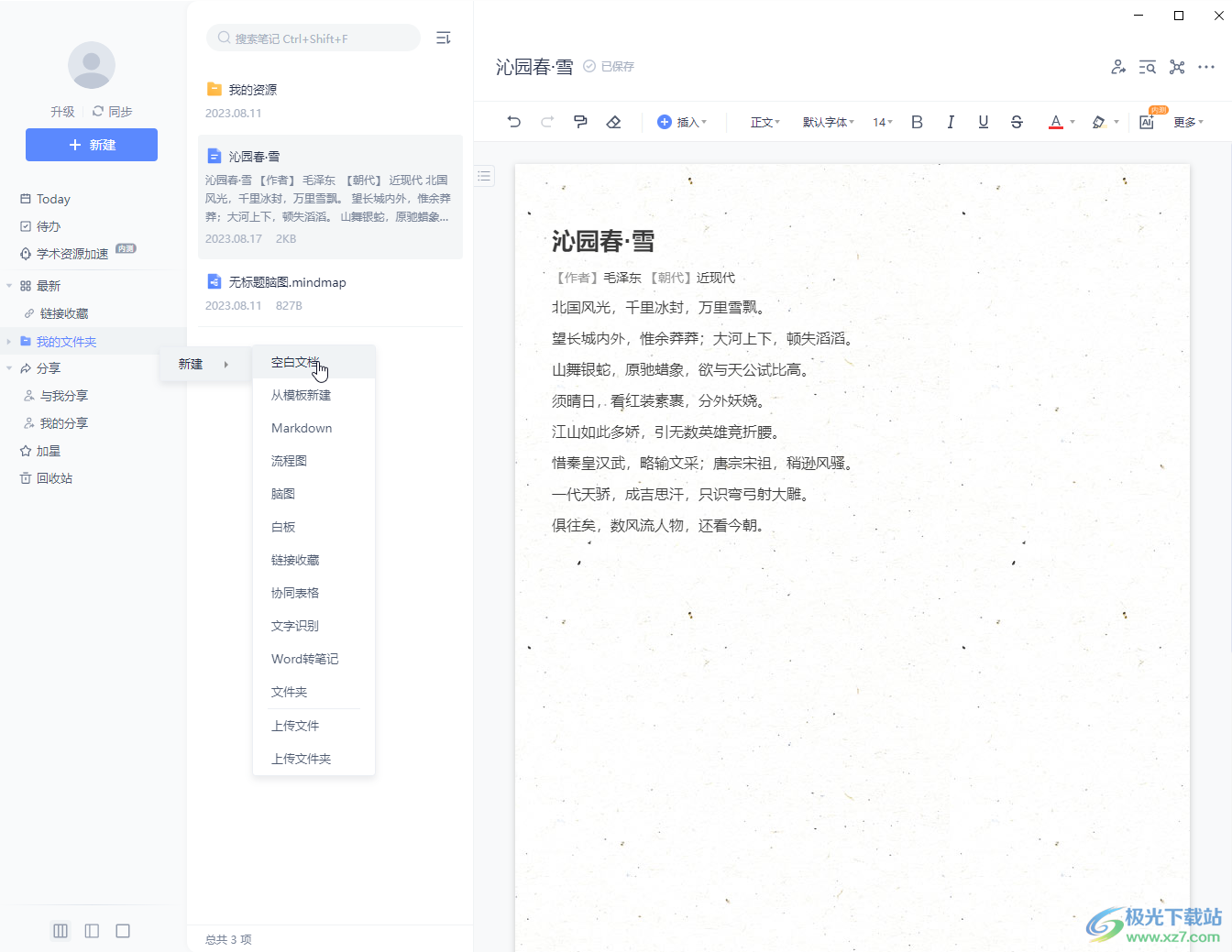Choose 文件夹 from submenu
The image size is (1232, 952).
click(x=313, y=692)
